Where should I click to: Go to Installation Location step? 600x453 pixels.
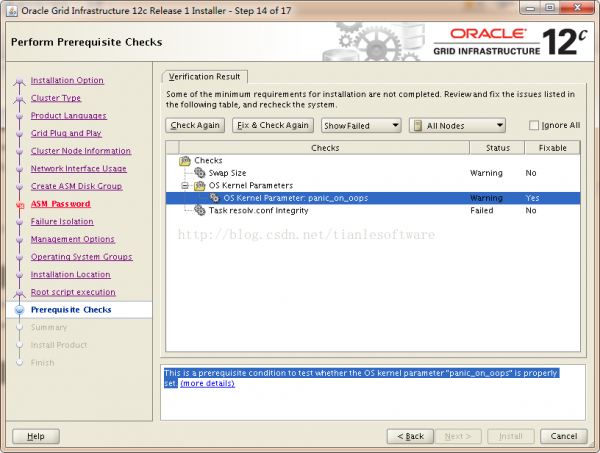point(70,274)
